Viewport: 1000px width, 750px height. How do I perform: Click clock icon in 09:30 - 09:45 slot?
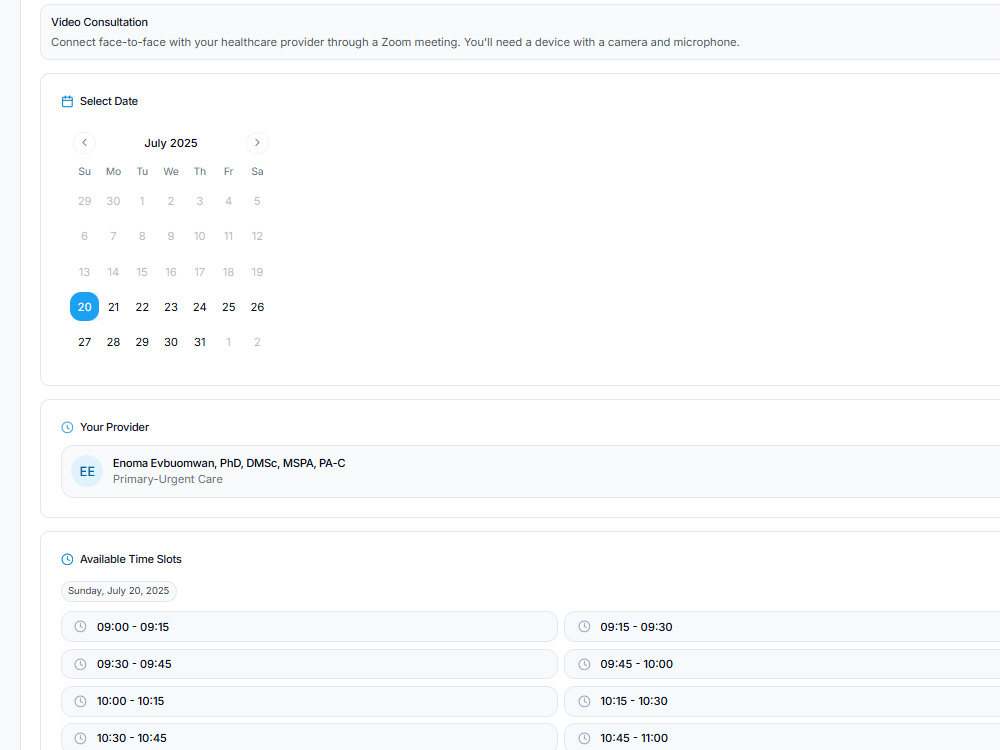tap(80, 664)
